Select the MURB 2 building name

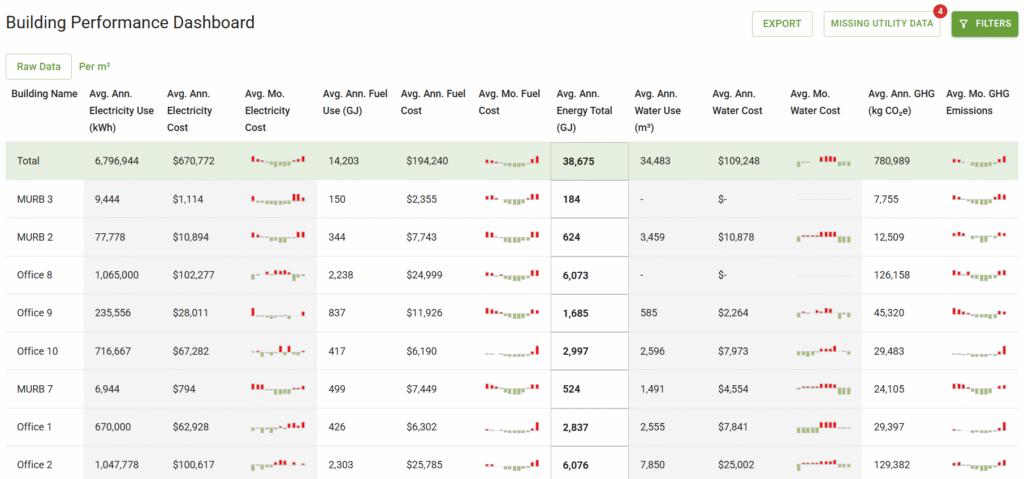point(35,237)
